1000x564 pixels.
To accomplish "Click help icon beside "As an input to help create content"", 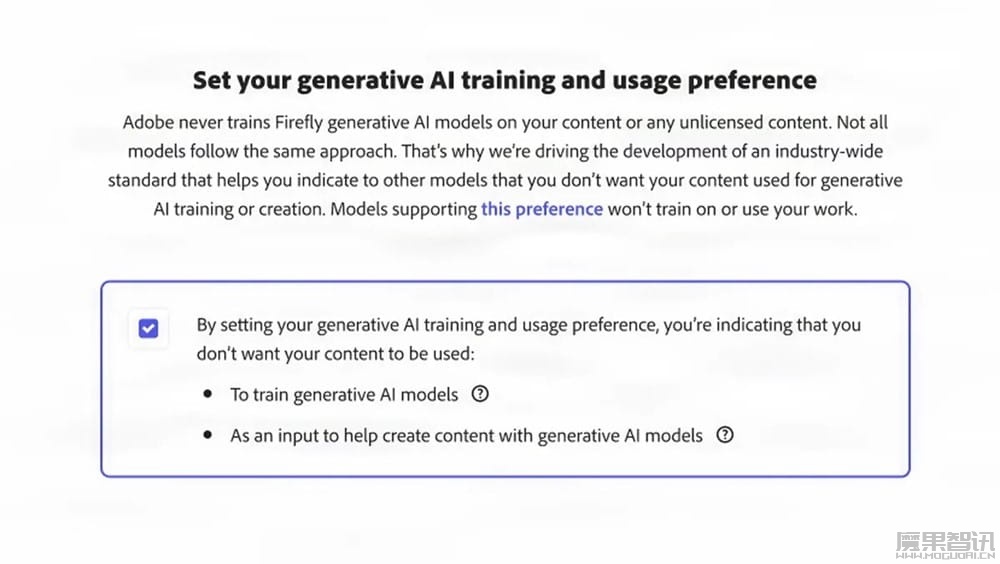I will [x=725, y=435].
